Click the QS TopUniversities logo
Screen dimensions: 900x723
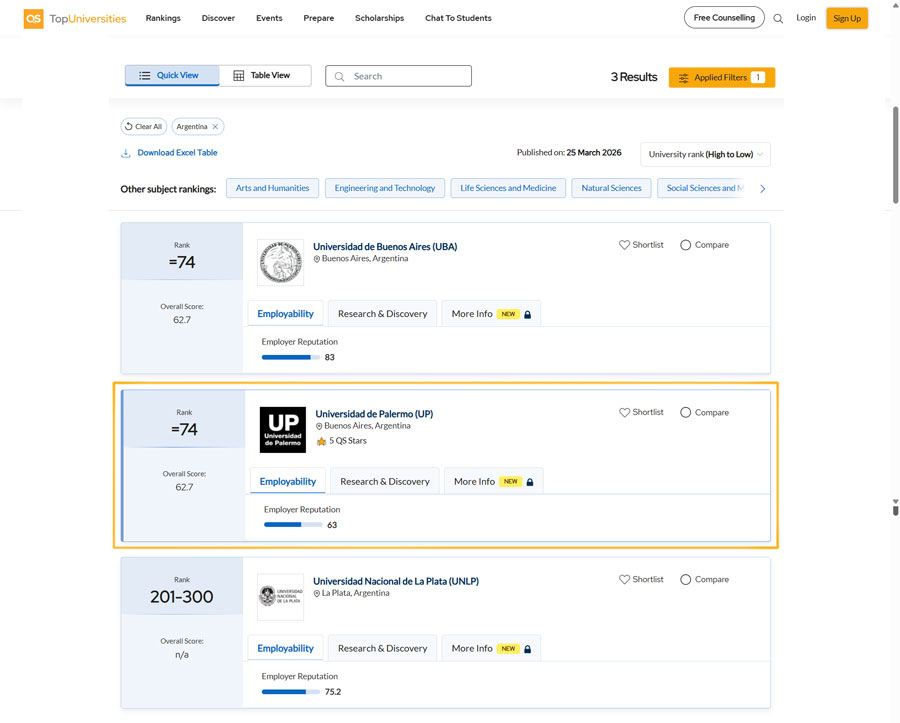(x=60, y=18)
